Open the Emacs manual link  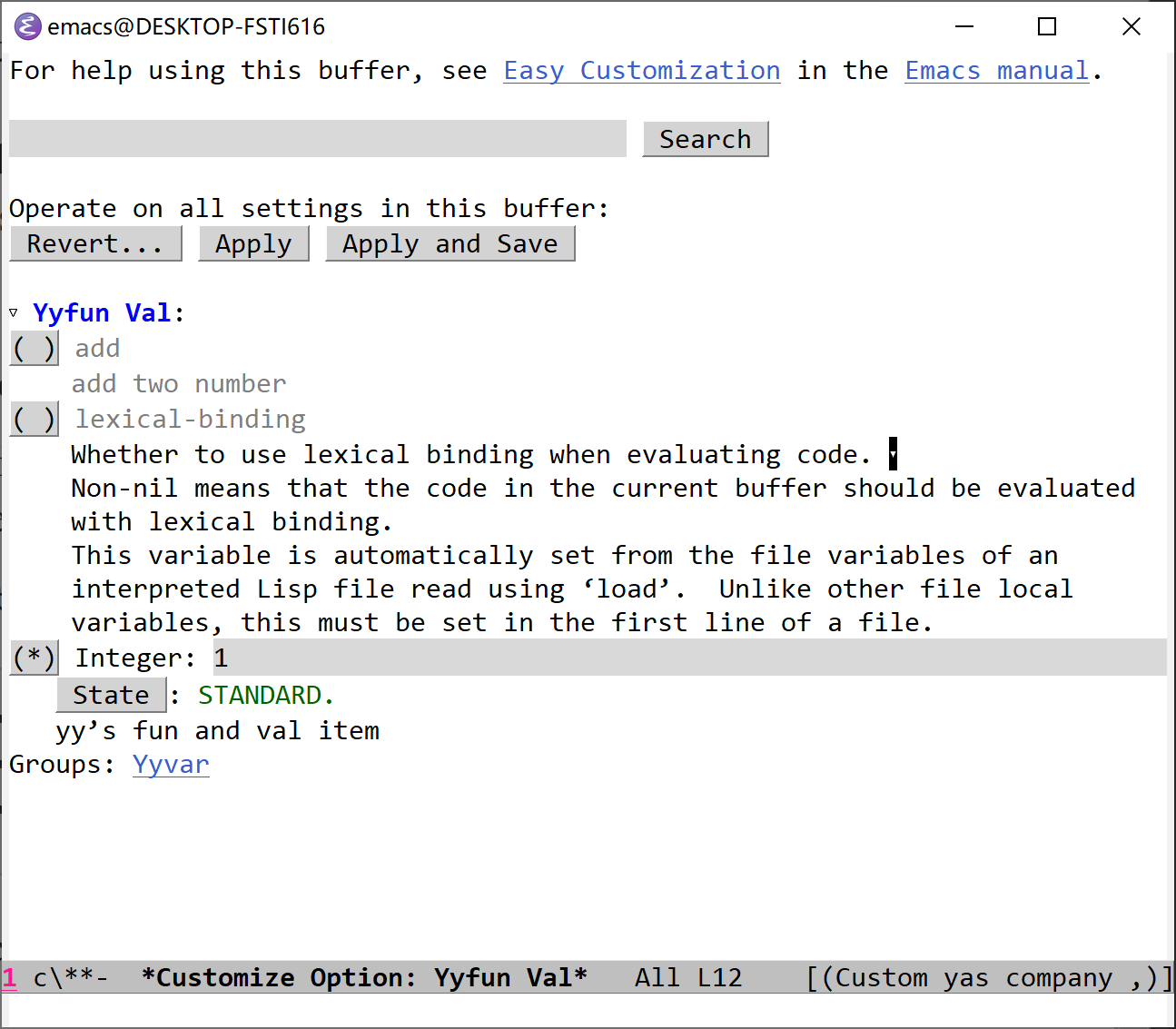[x=996, y=71]
